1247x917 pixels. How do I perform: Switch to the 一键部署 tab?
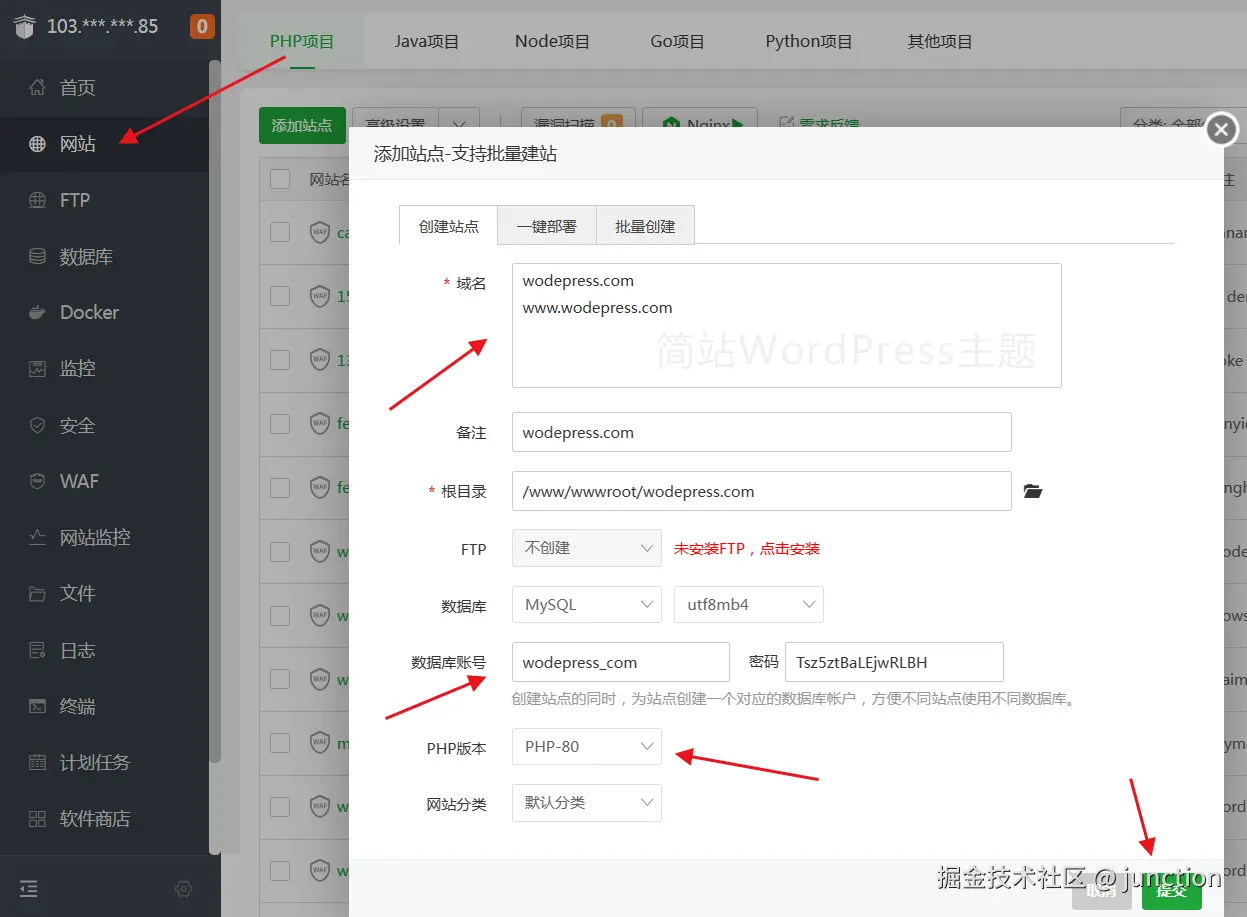[546, 225]
